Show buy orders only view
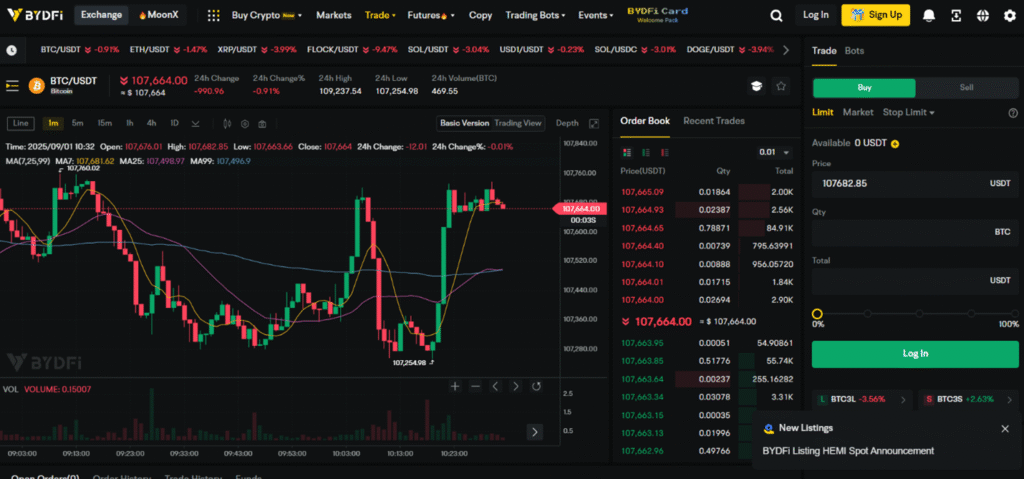This screenshot has height=479, width=1024. click(646, 152)
